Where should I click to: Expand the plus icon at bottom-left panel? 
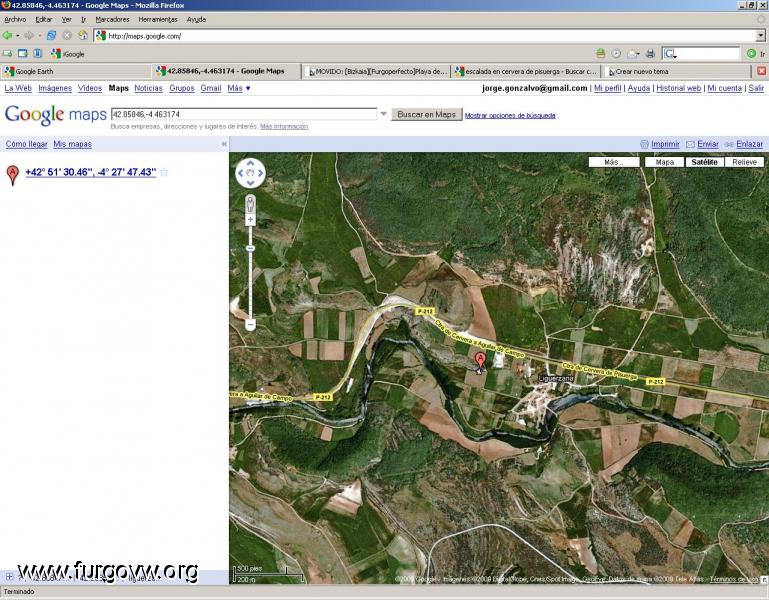(9, 576)
